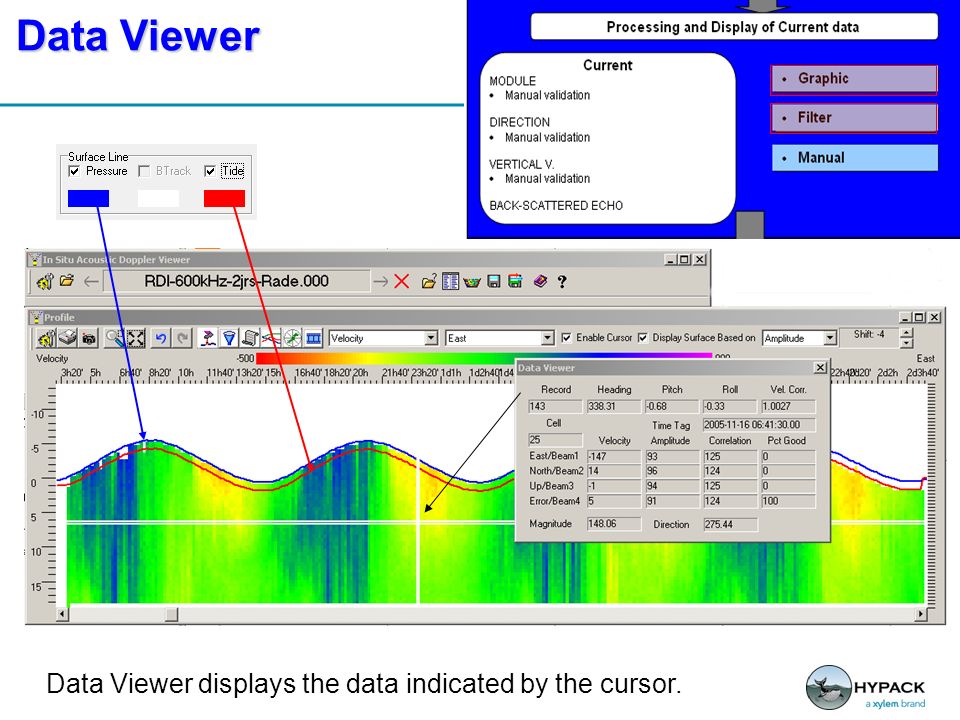
Task: Click the scroll document icon in Profile toolbar
Action: pos(250,338)
